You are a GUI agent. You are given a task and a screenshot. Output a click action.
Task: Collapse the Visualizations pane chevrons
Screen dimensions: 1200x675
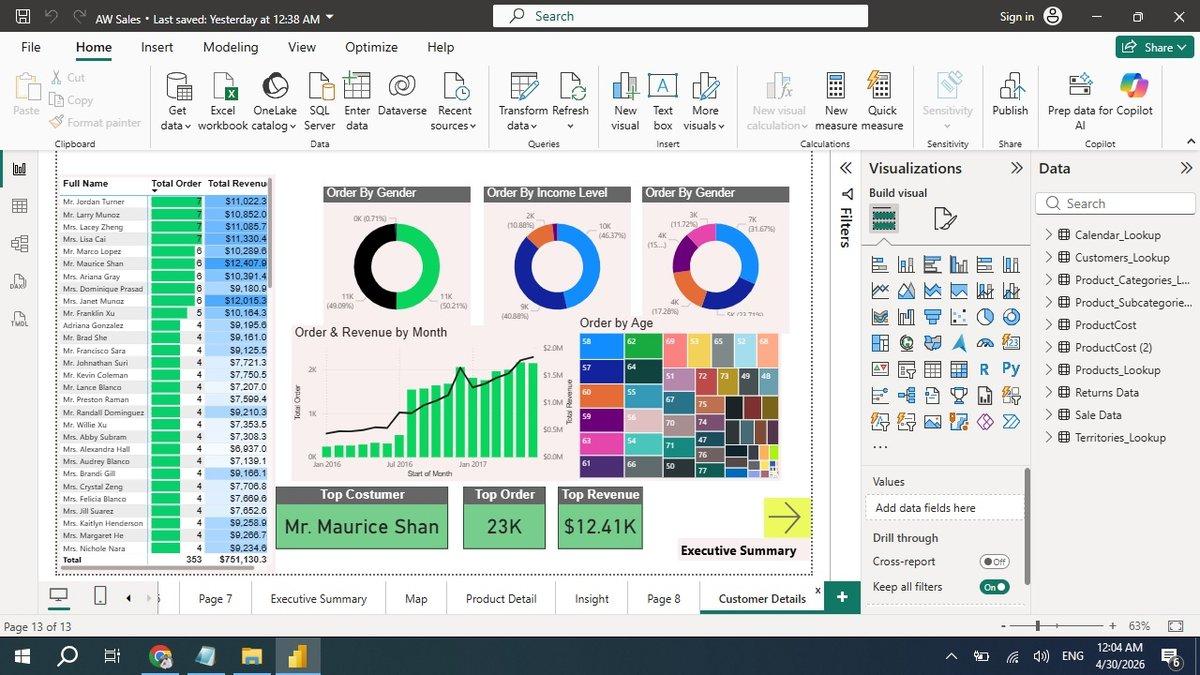[x=1017, y=168]
